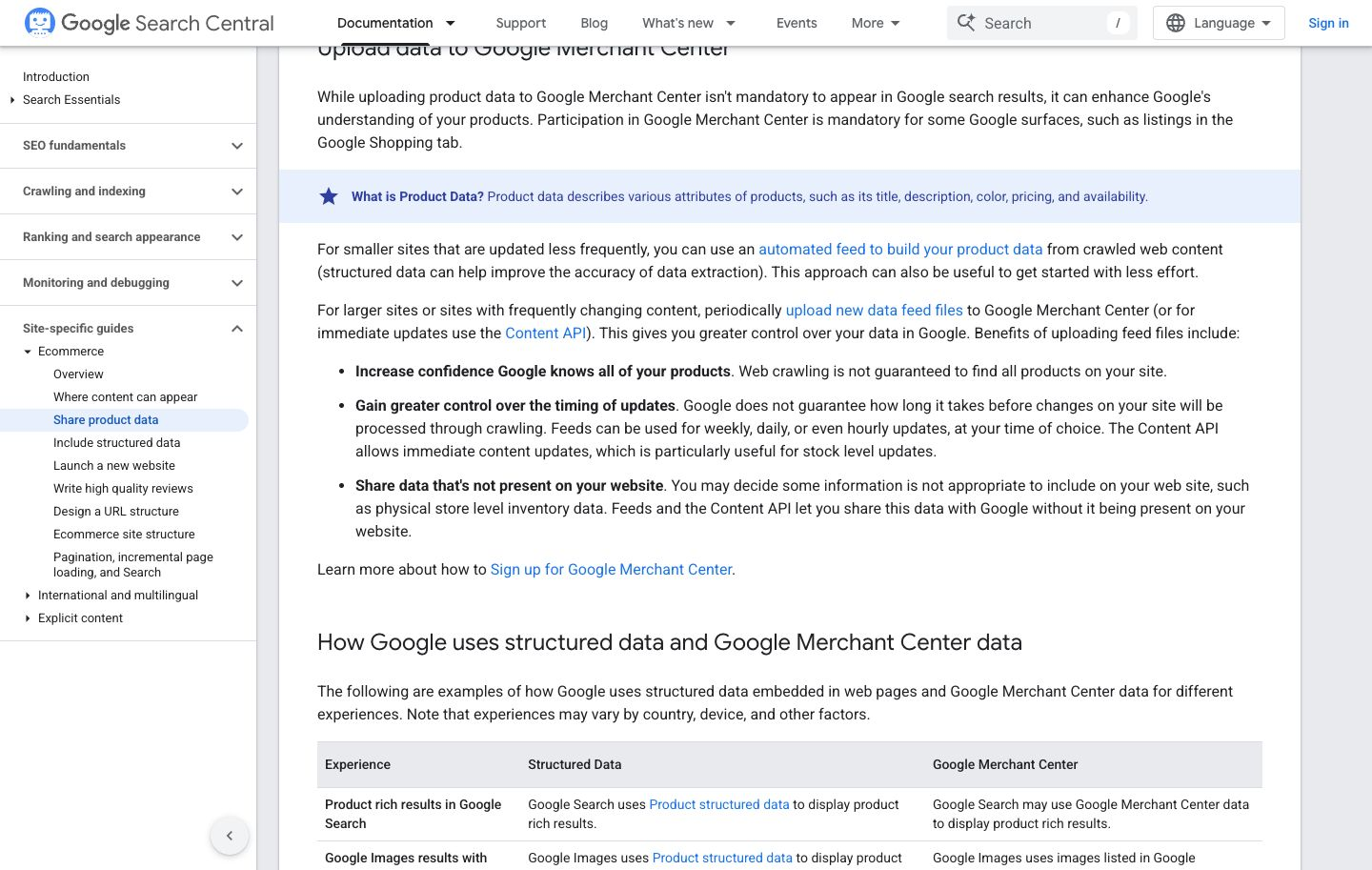Open Launch a new website page
Viewport: 1372px width, 870px height.
[x=114, y=466]
